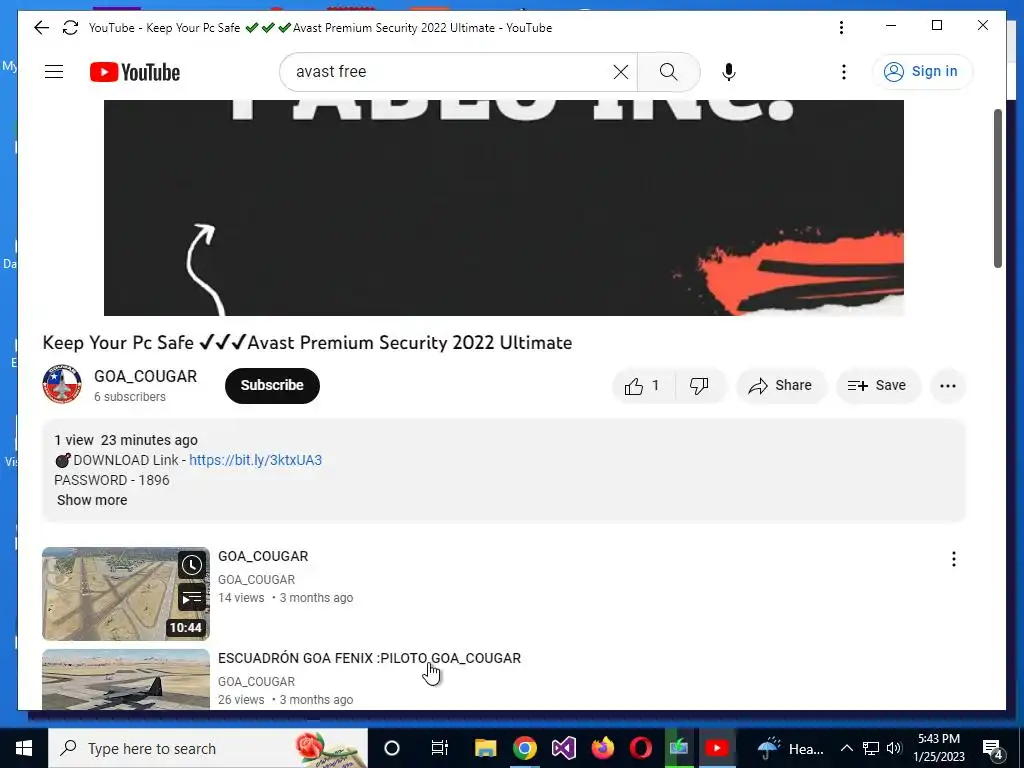Sign in to YouTube

pyautogui.click(x=922, y=72)
